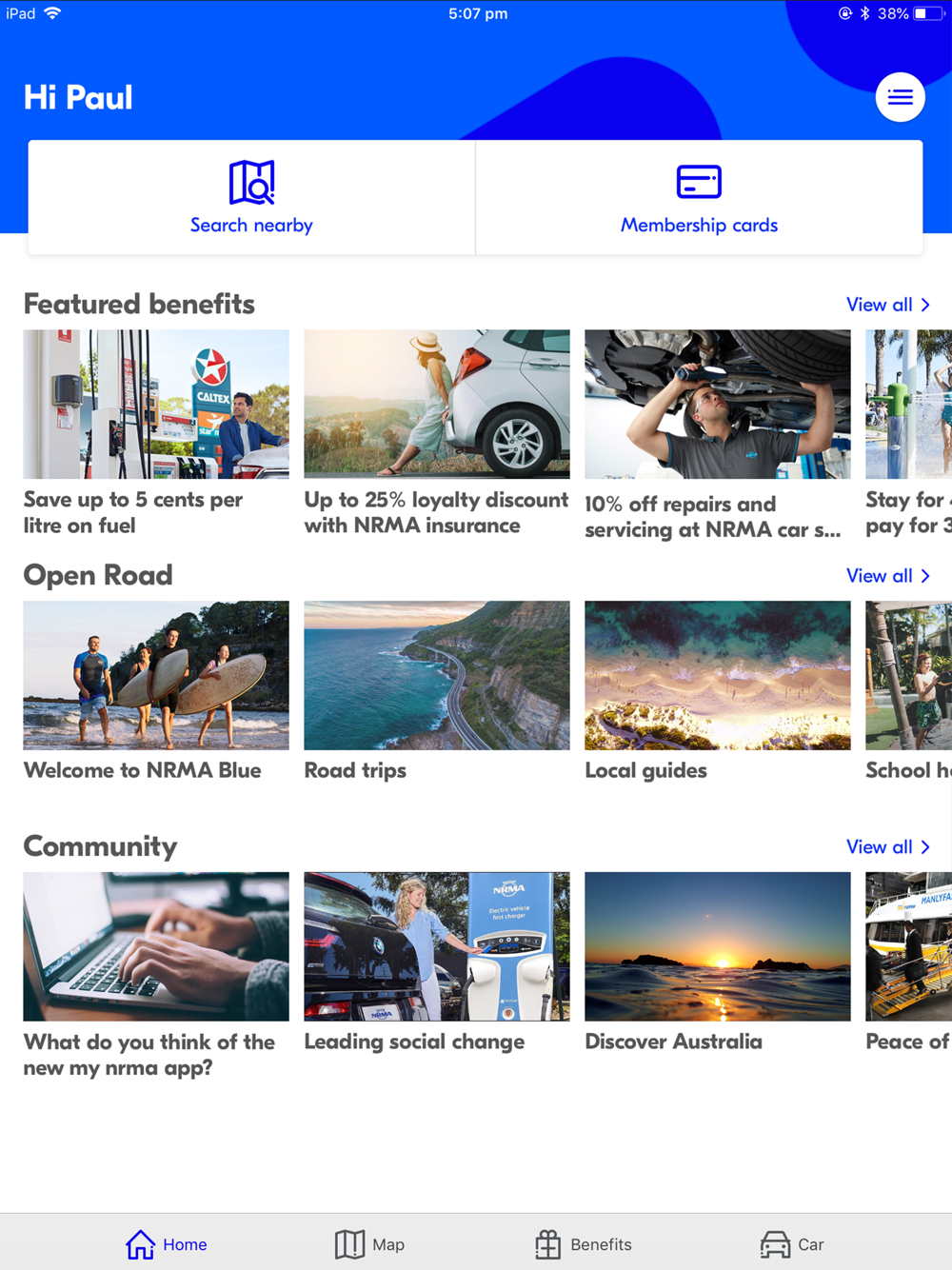Expand Featured benefits via chevron arrow
The width and height of the screenshot is (952, 1270).
coord(925,305)
